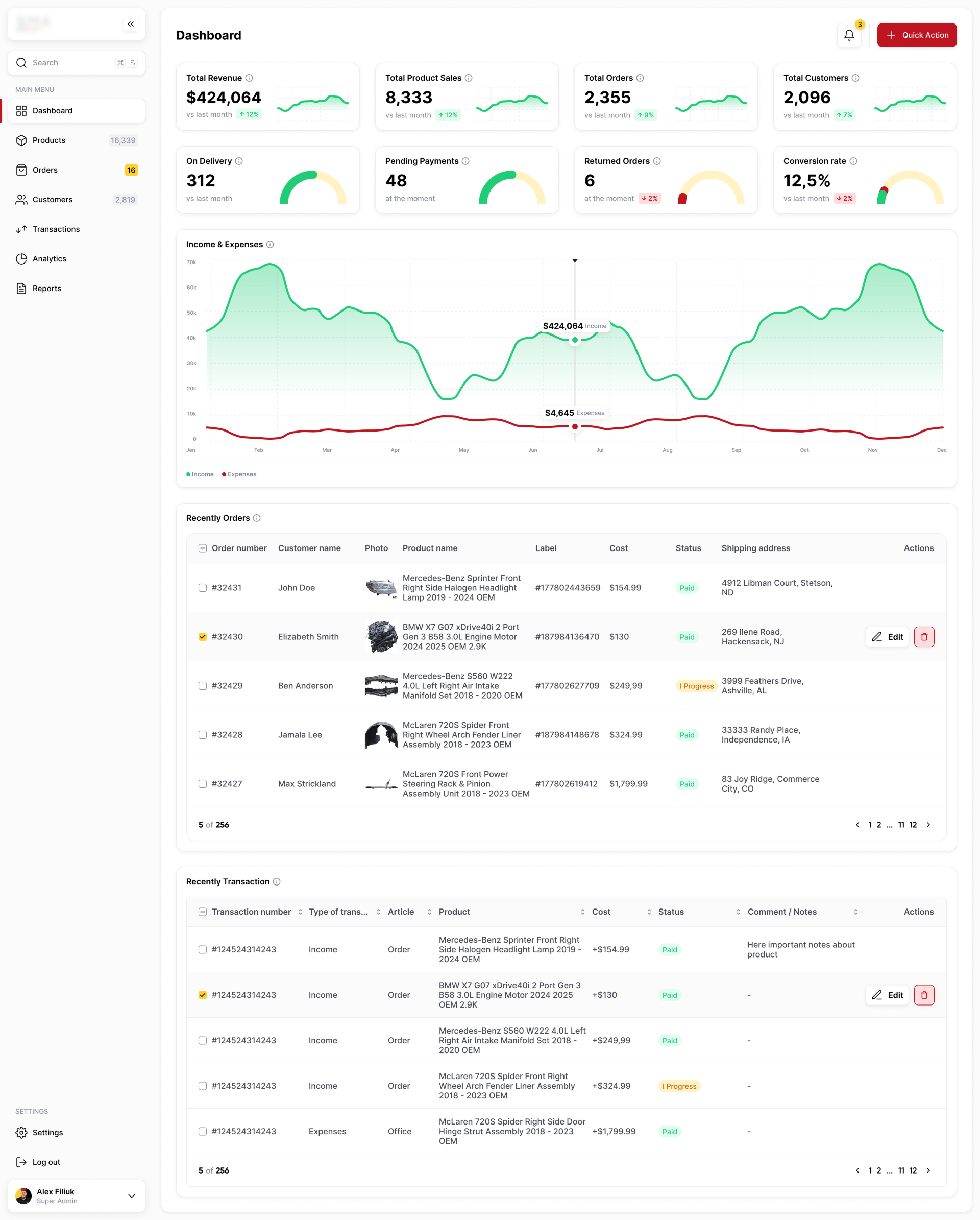Screen dimensions: 980x1220
Task: Open the Orders menu item
Action: tap(45, 170)
